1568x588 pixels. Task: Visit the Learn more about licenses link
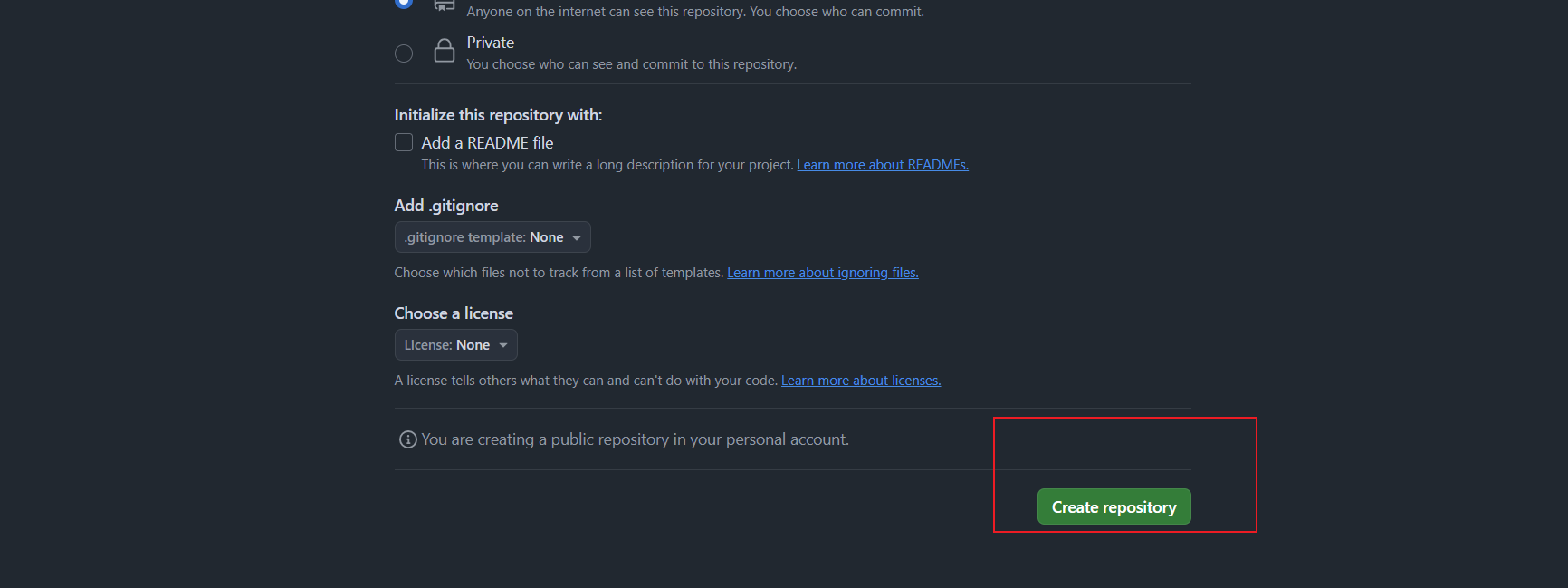[860, 381]
